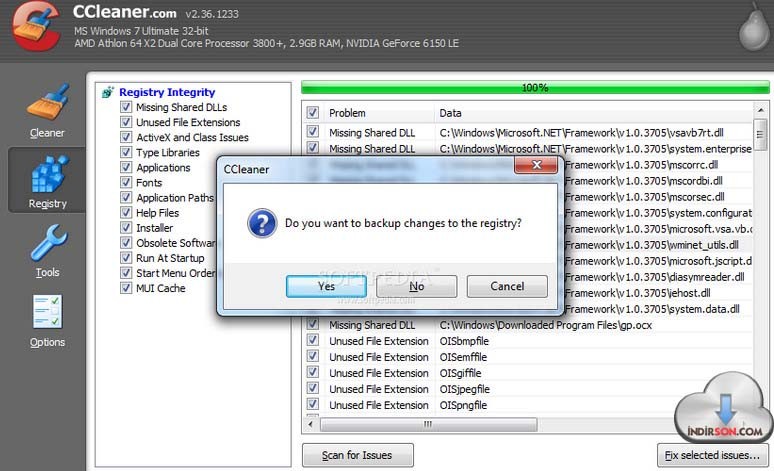Screen dimensions: 774x471
Task: Toggle Installer checkbox
Action: (x=126, y=228)
